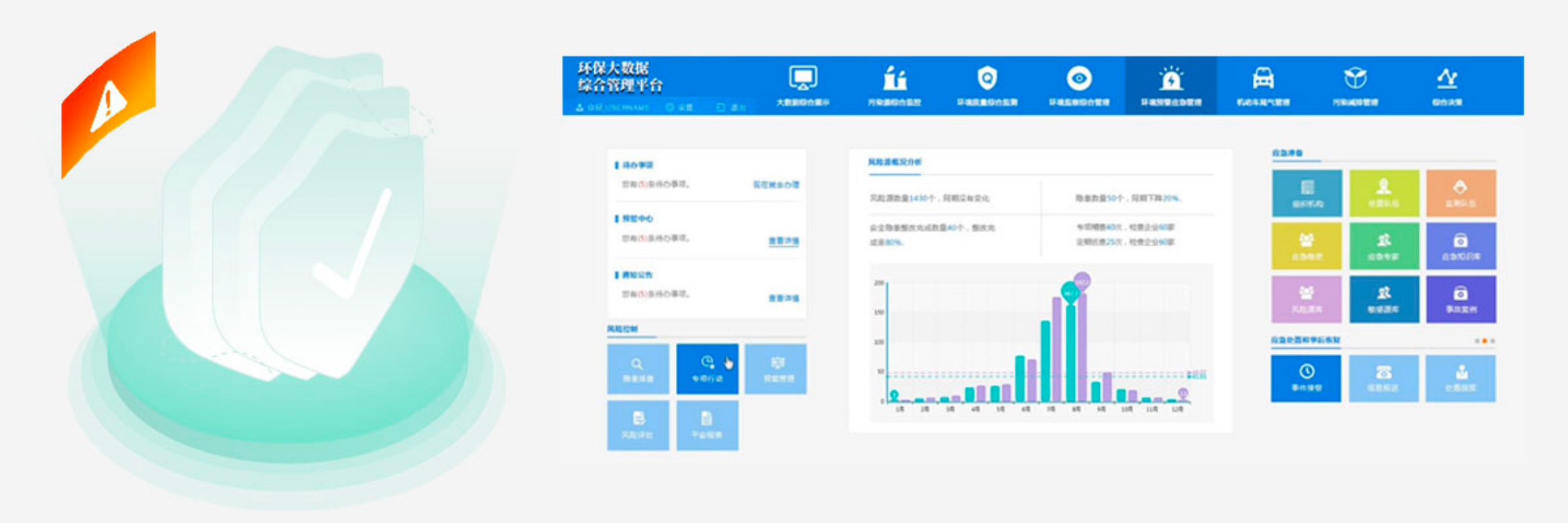Click the orange 监测队伍 tile
1568x531 pixels.
[x=1461, y=193]
